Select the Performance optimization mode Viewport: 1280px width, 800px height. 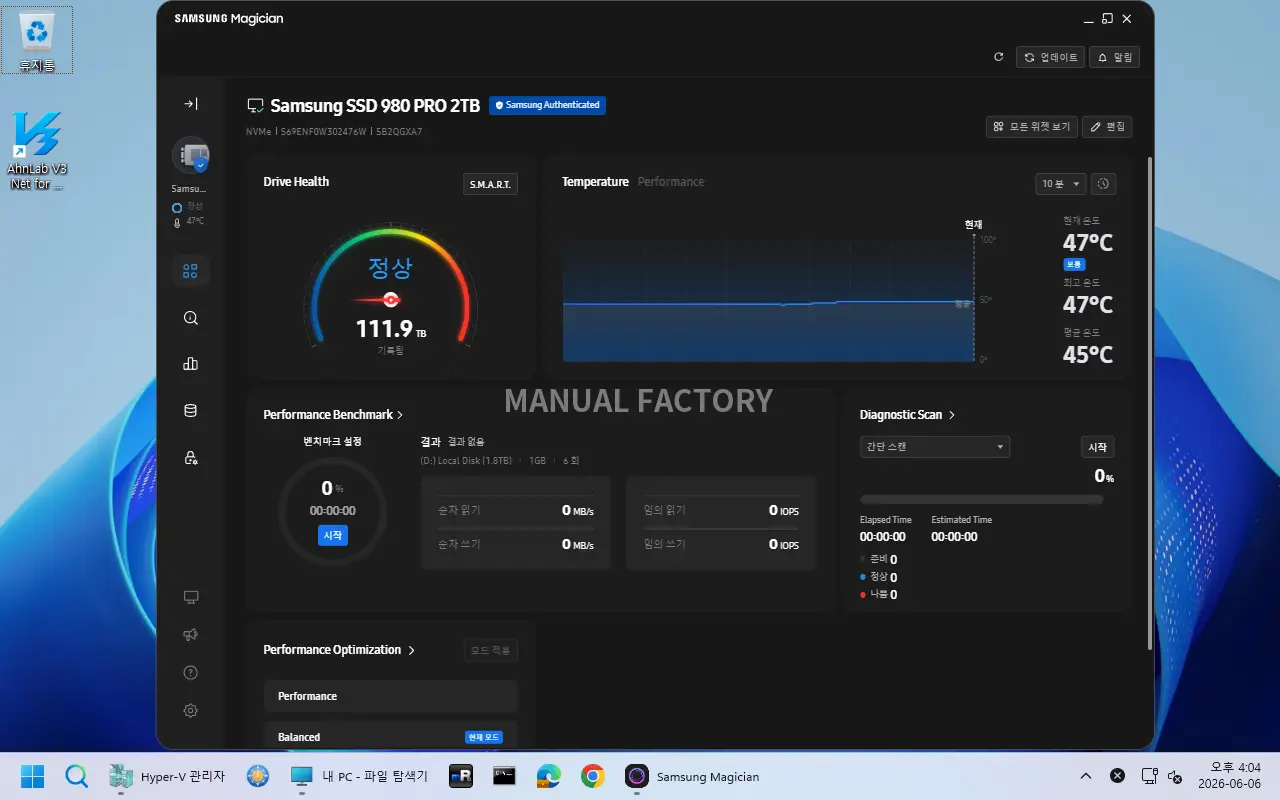(391, 696)
